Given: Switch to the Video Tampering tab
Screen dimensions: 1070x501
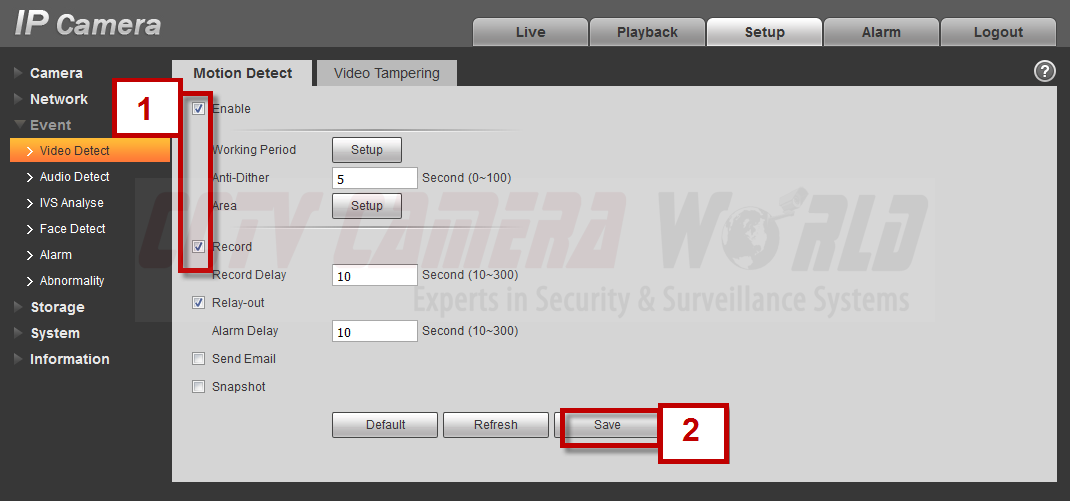Looking at the screenshot, I should (x=387, y=73).
